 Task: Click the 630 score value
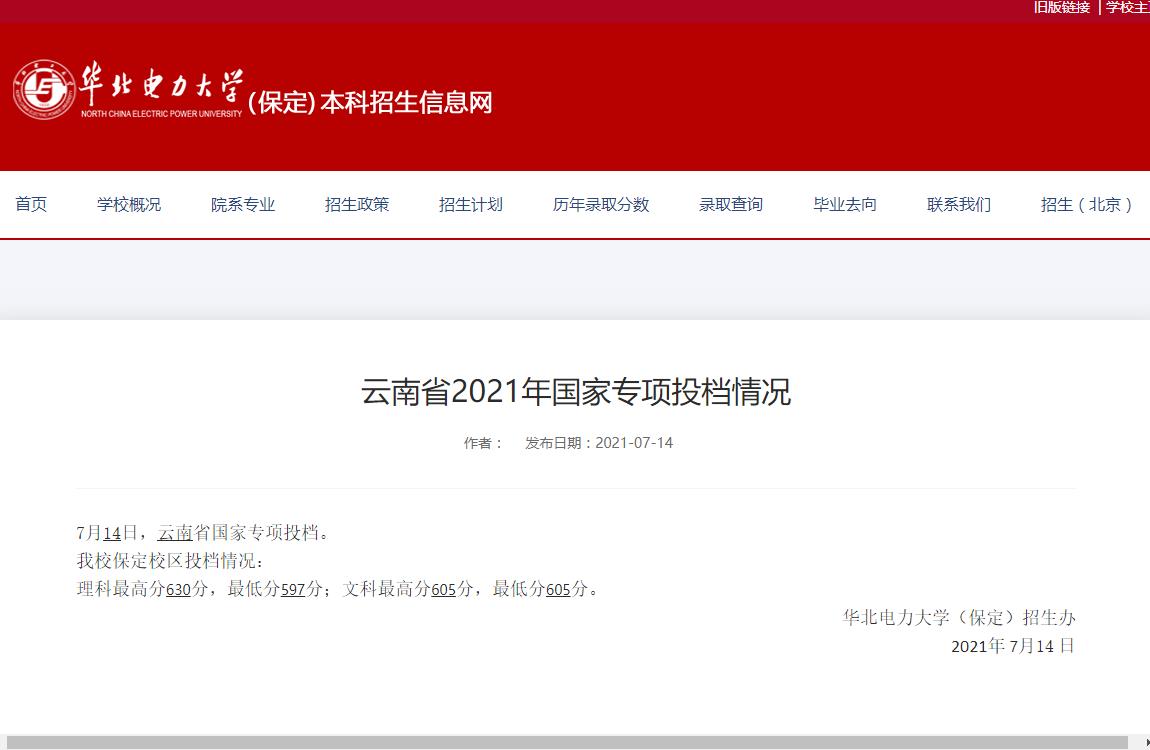coord(178,589)
